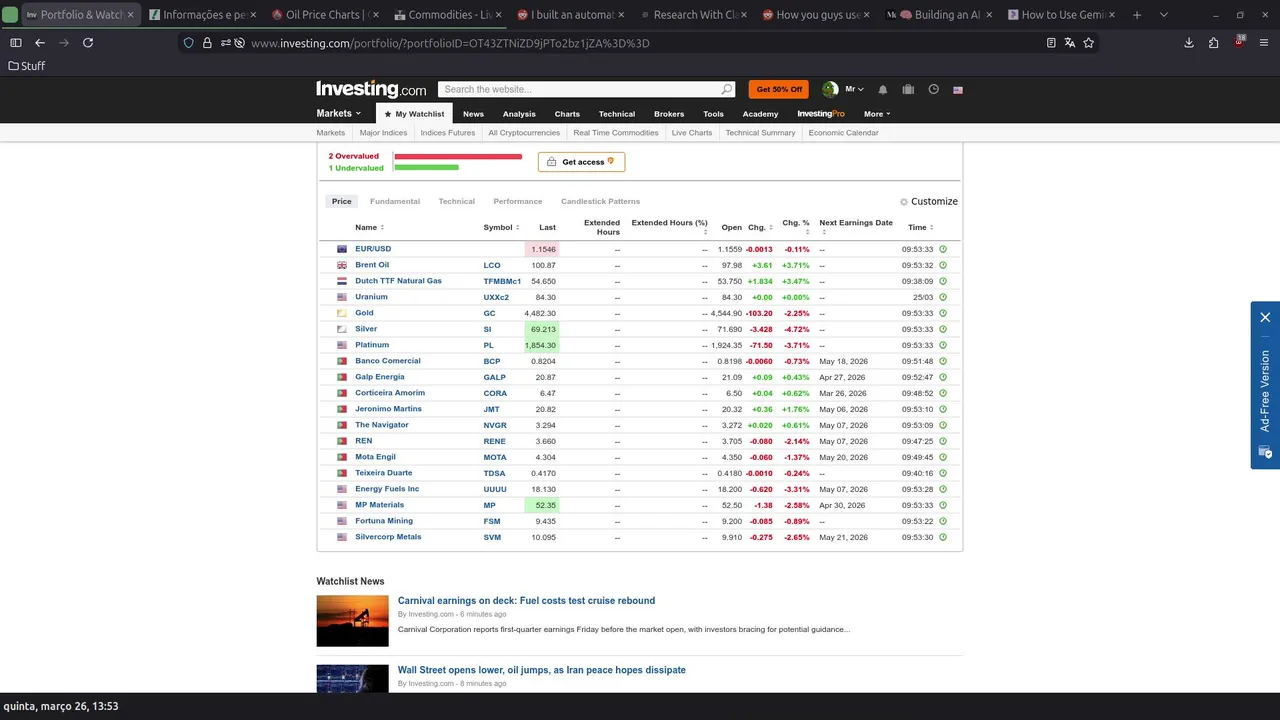
Task: Open the browser extensions puzzle icon
Action: pos(1213,43)
